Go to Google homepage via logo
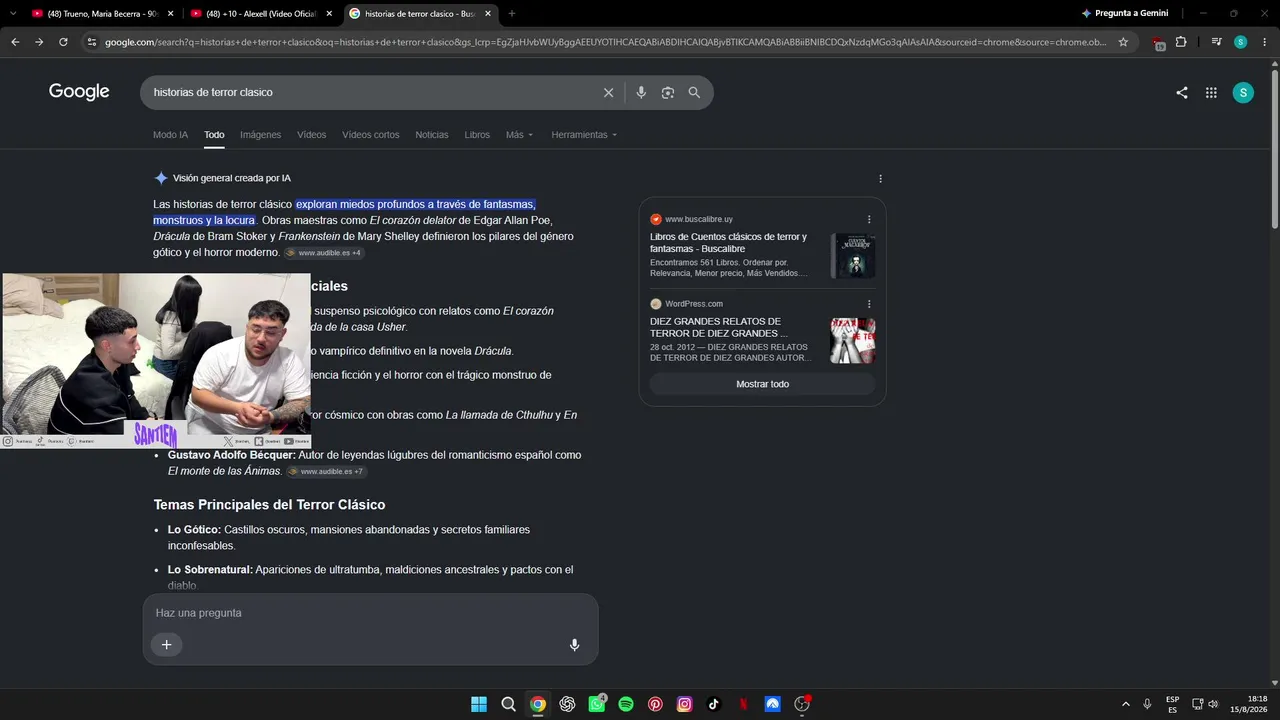The height and width of the screenshot is (720, 1280). click(79, 92)
